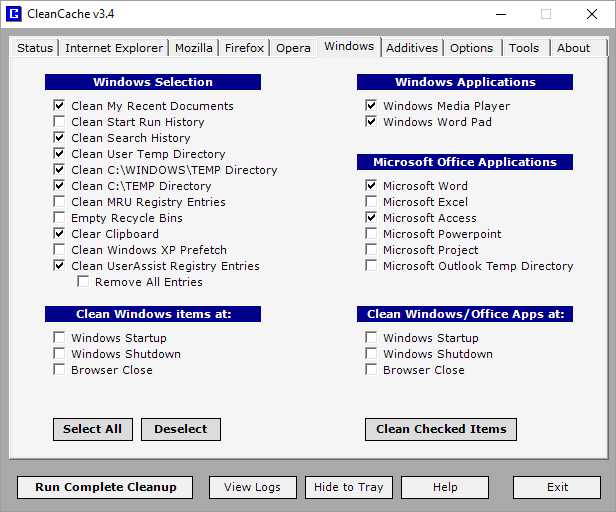Open the Additives tab

point(412,48)
